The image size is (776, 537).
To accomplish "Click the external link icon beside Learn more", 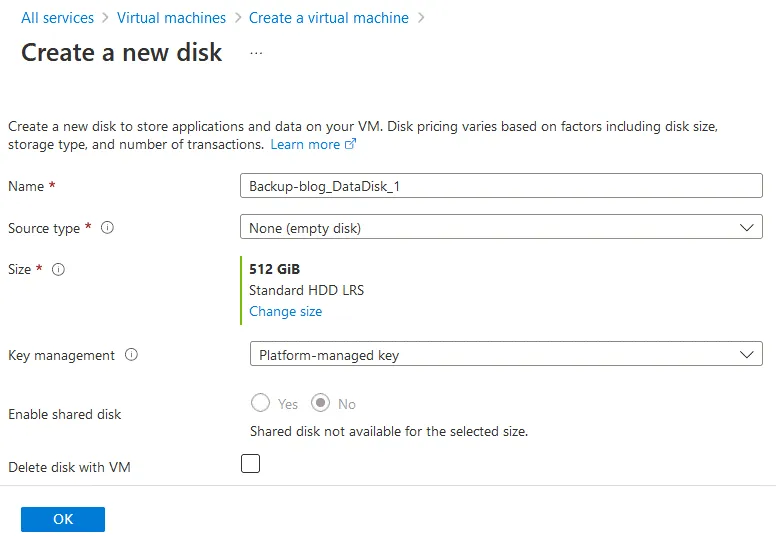I will point(350,144).
